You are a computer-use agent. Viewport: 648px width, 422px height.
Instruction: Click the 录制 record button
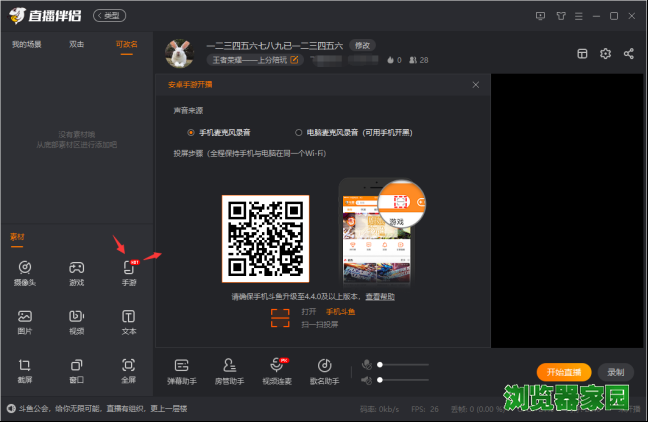(615, 372)
